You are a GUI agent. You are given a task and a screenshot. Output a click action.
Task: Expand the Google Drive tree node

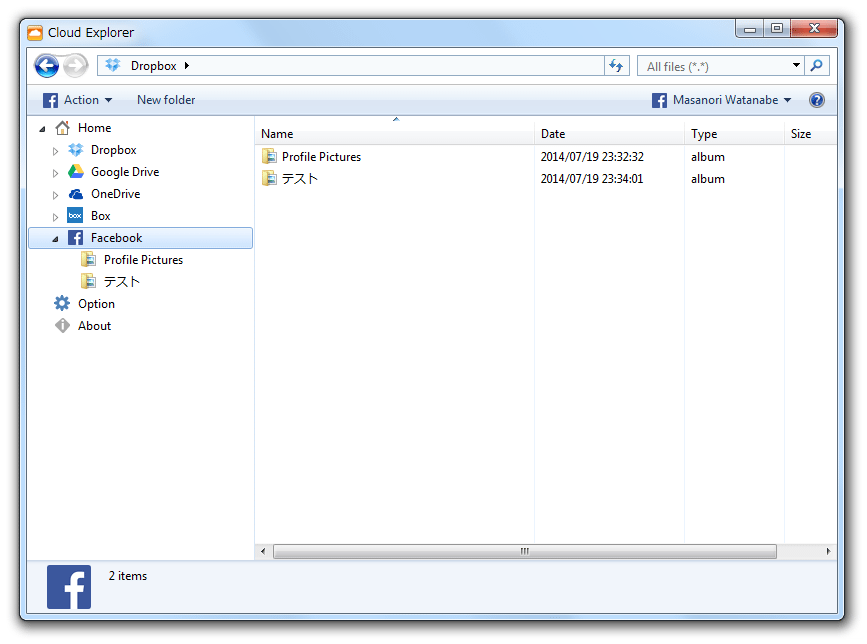click(x=55, y=173)
